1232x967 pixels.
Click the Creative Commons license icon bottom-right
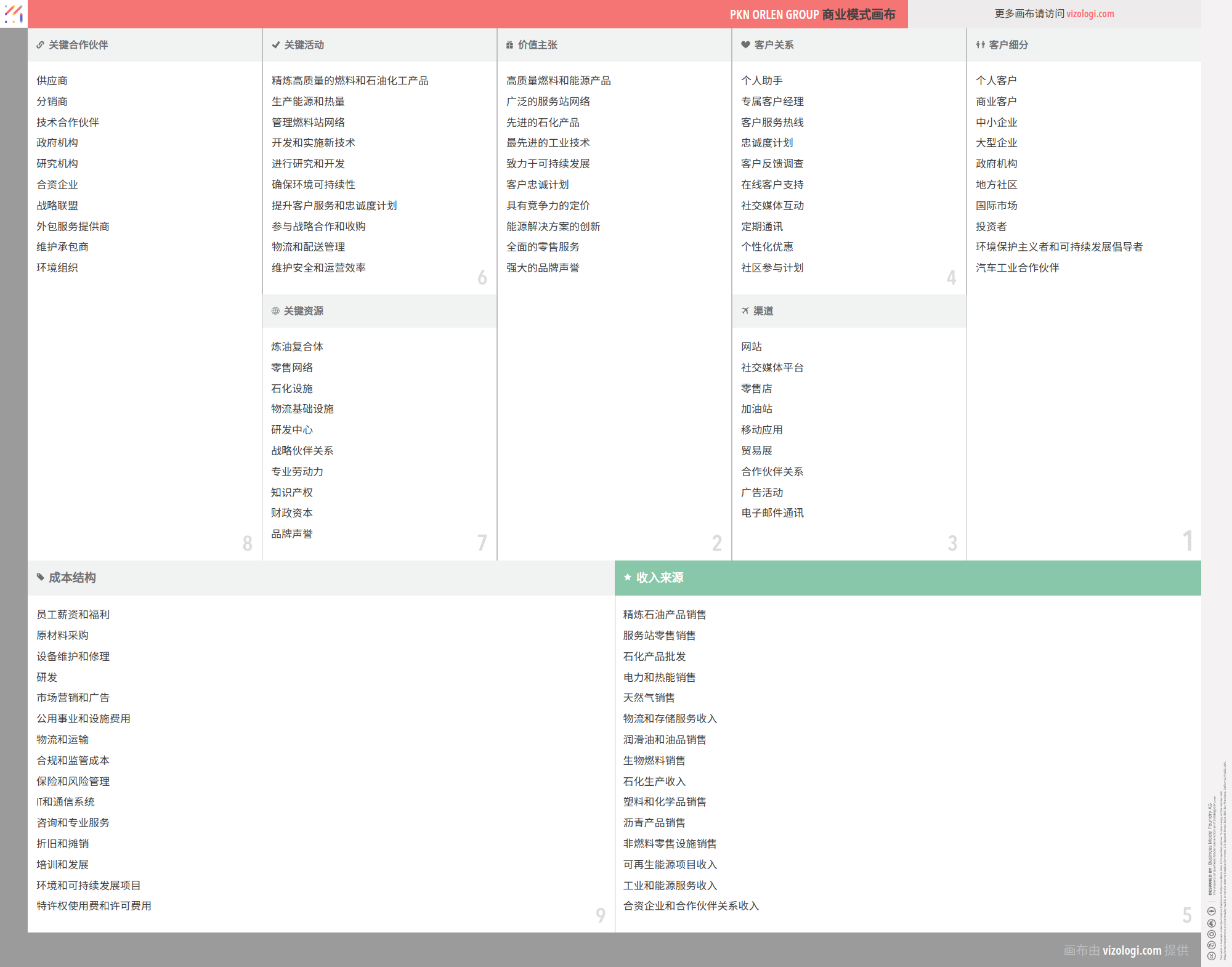(x=1211, y=956)
